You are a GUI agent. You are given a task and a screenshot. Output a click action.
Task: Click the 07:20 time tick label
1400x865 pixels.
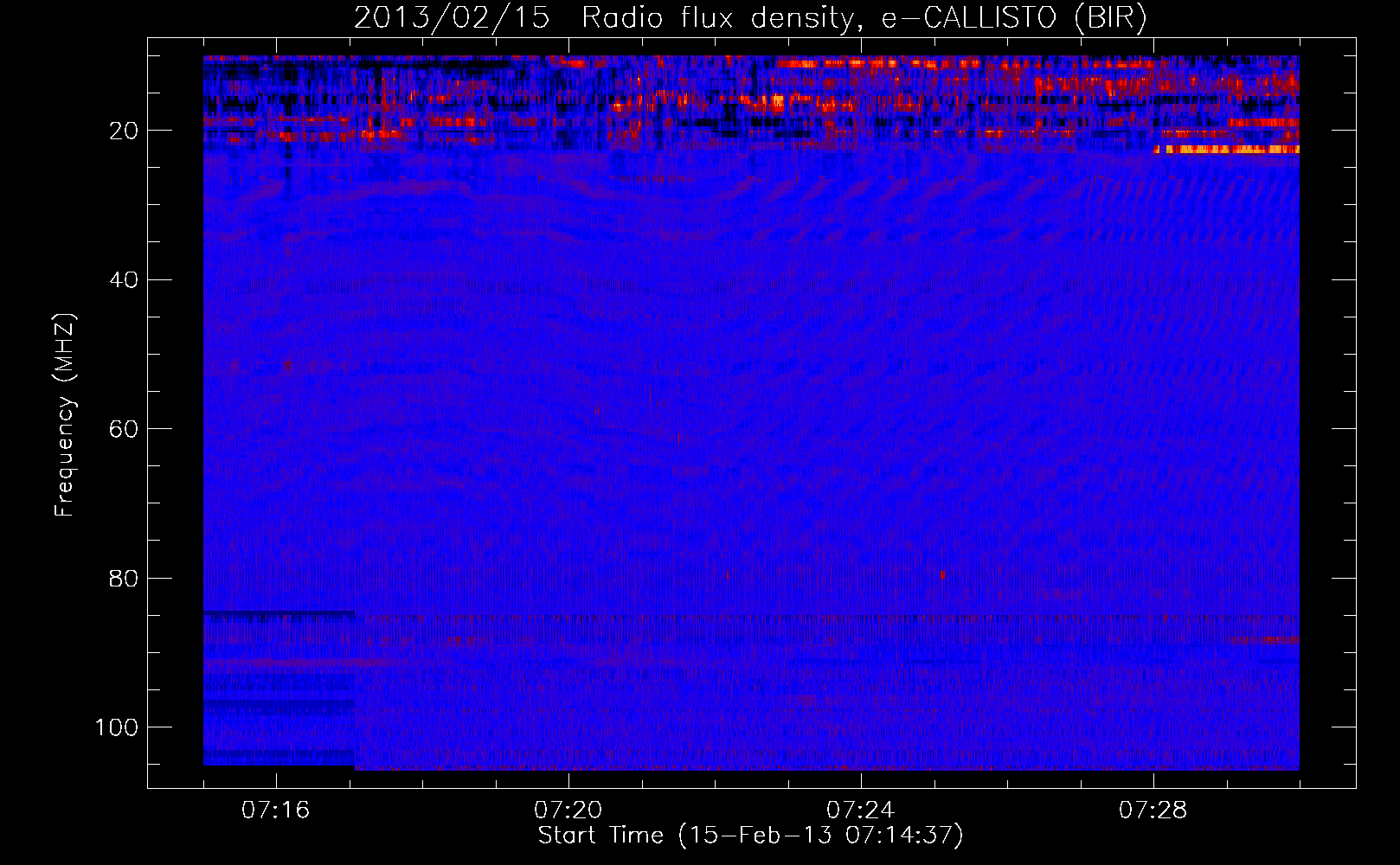pos(568,811)
